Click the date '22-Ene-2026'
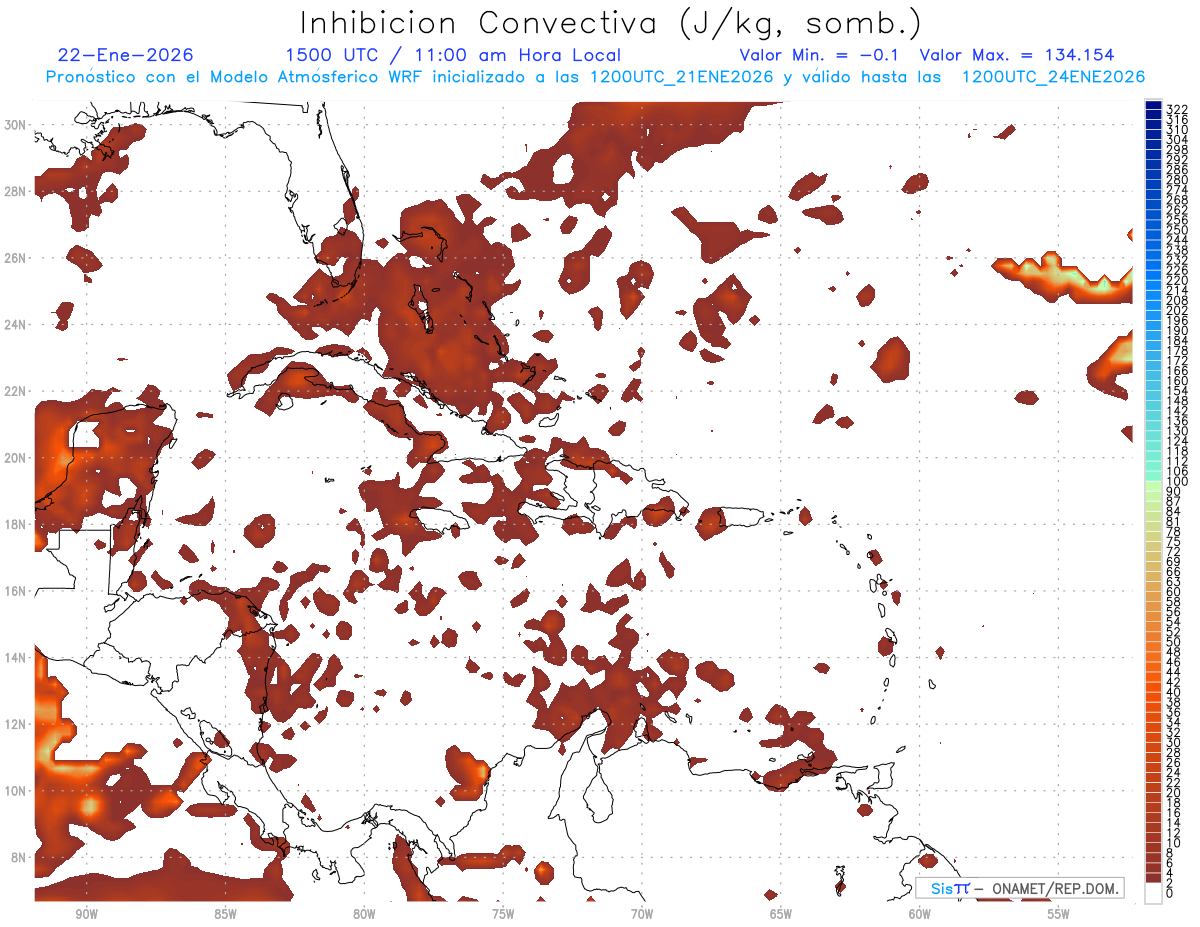 point(126,55)
